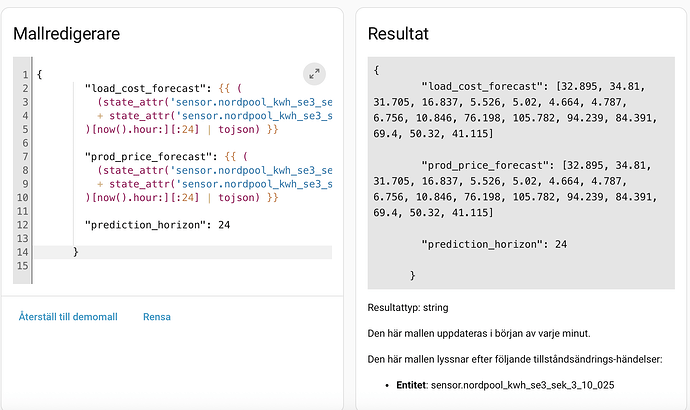
Task: Select line number 1 in gutter
Action: click(x=26, y=75)
